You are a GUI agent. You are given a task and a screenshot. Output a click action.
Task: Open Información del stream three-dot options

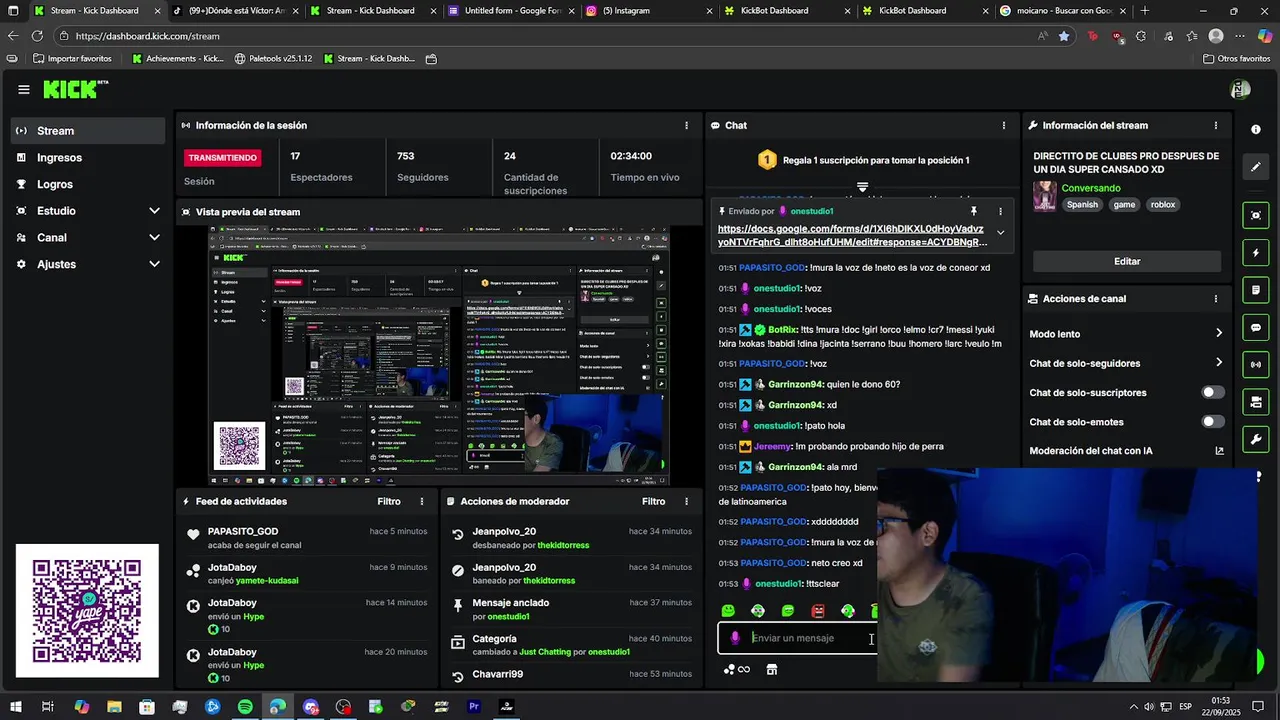(x=1216, y=126)
